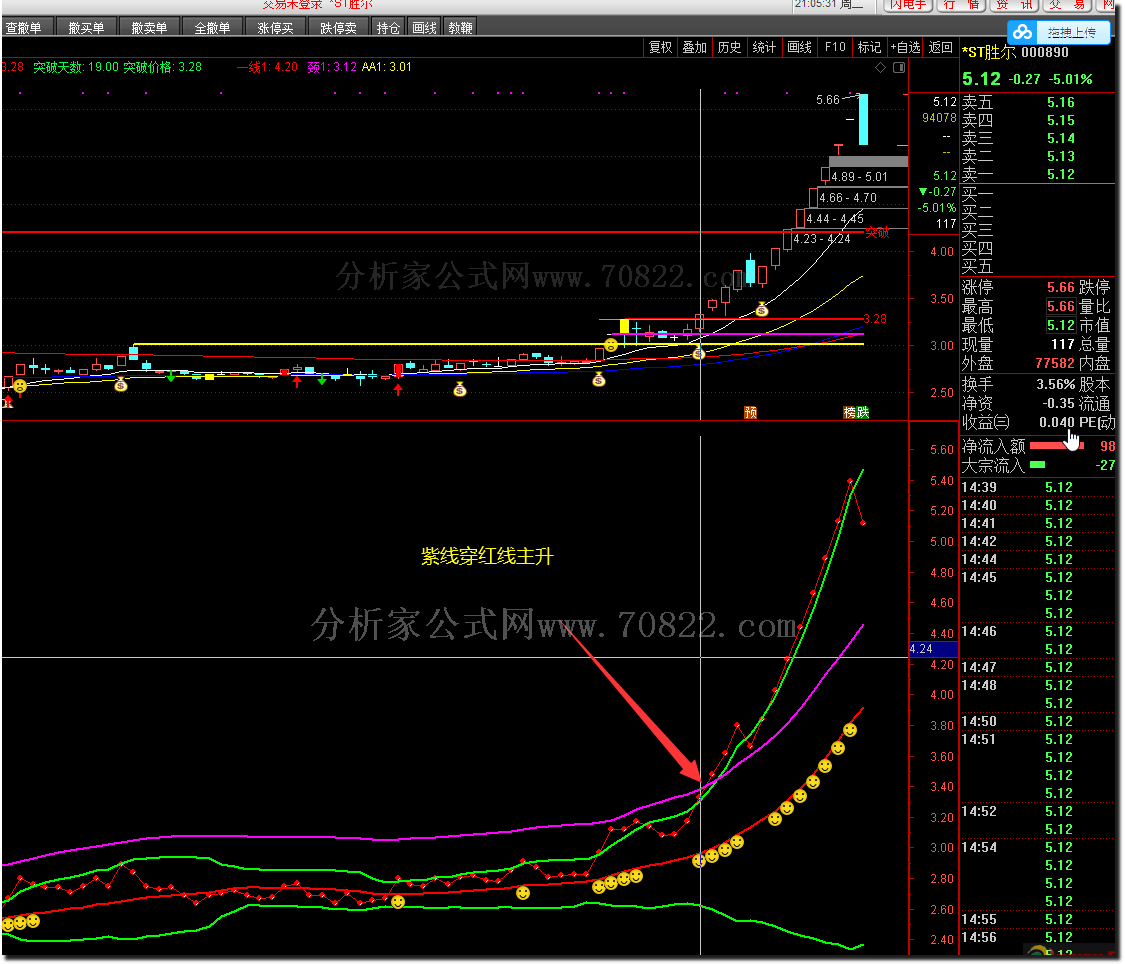Click the red 突破 breakout label
This screenshot has width=1125, height=964.
point(877,232)
